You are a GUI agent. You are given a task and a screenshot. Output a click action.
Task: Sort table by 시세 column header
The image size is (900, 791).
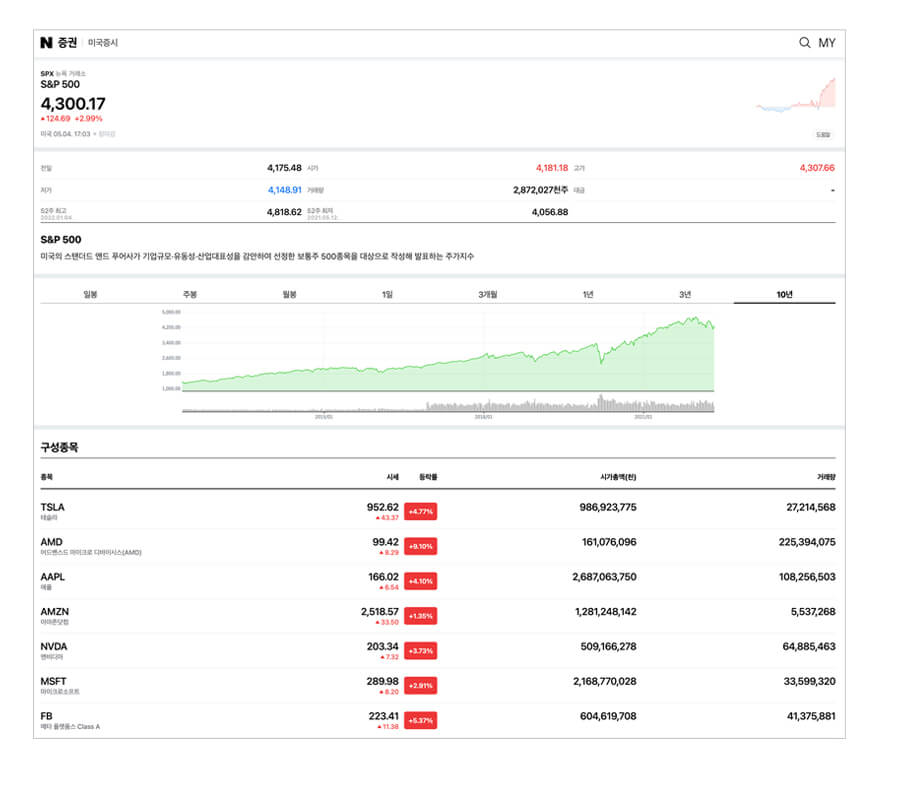[x=393, y=477]
